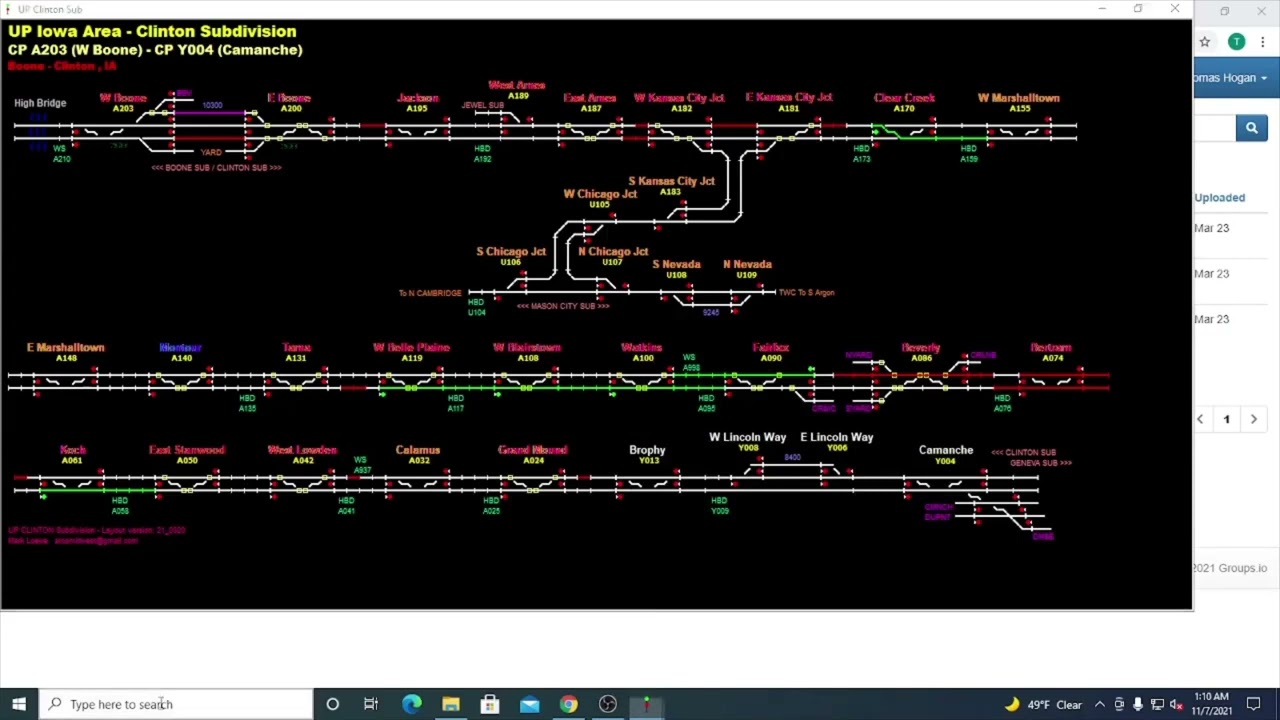Select the W Marshalltown A155 label

1019,103
